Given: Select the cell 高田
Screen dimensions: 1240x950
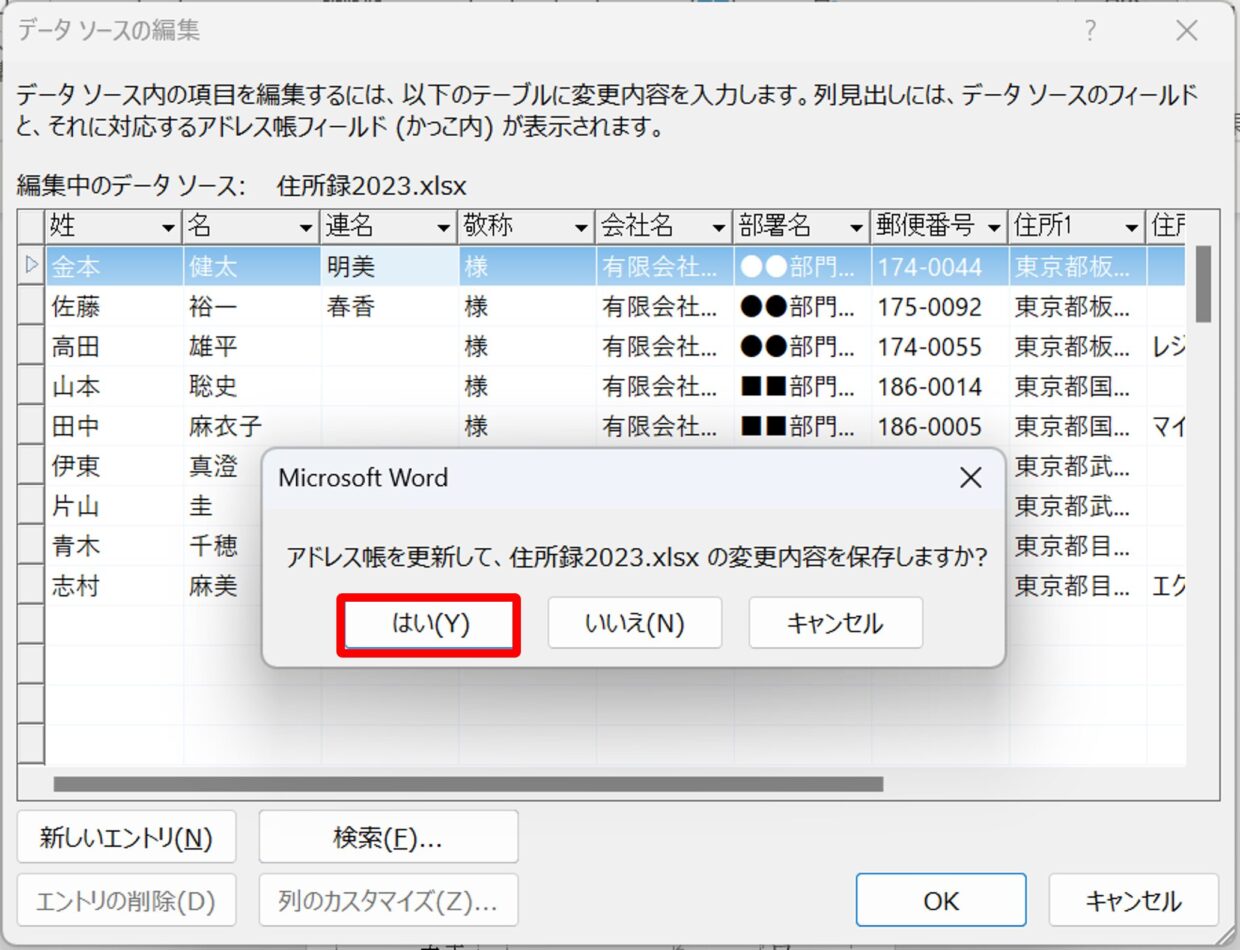Looking at the screenshot, I should pyautogui.click(x=114, y=347).
